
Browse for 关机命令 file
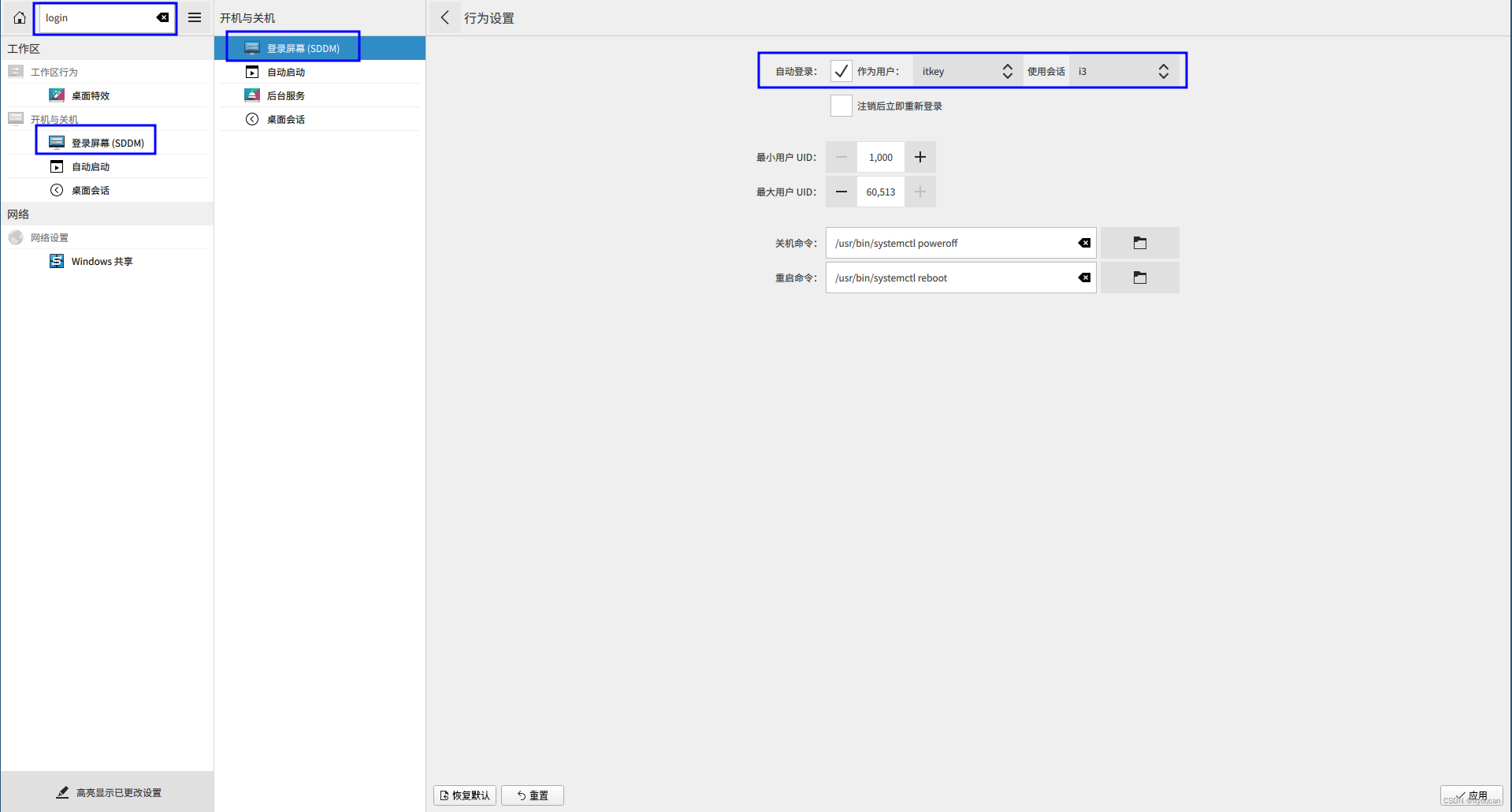[x=1139, y=243]
